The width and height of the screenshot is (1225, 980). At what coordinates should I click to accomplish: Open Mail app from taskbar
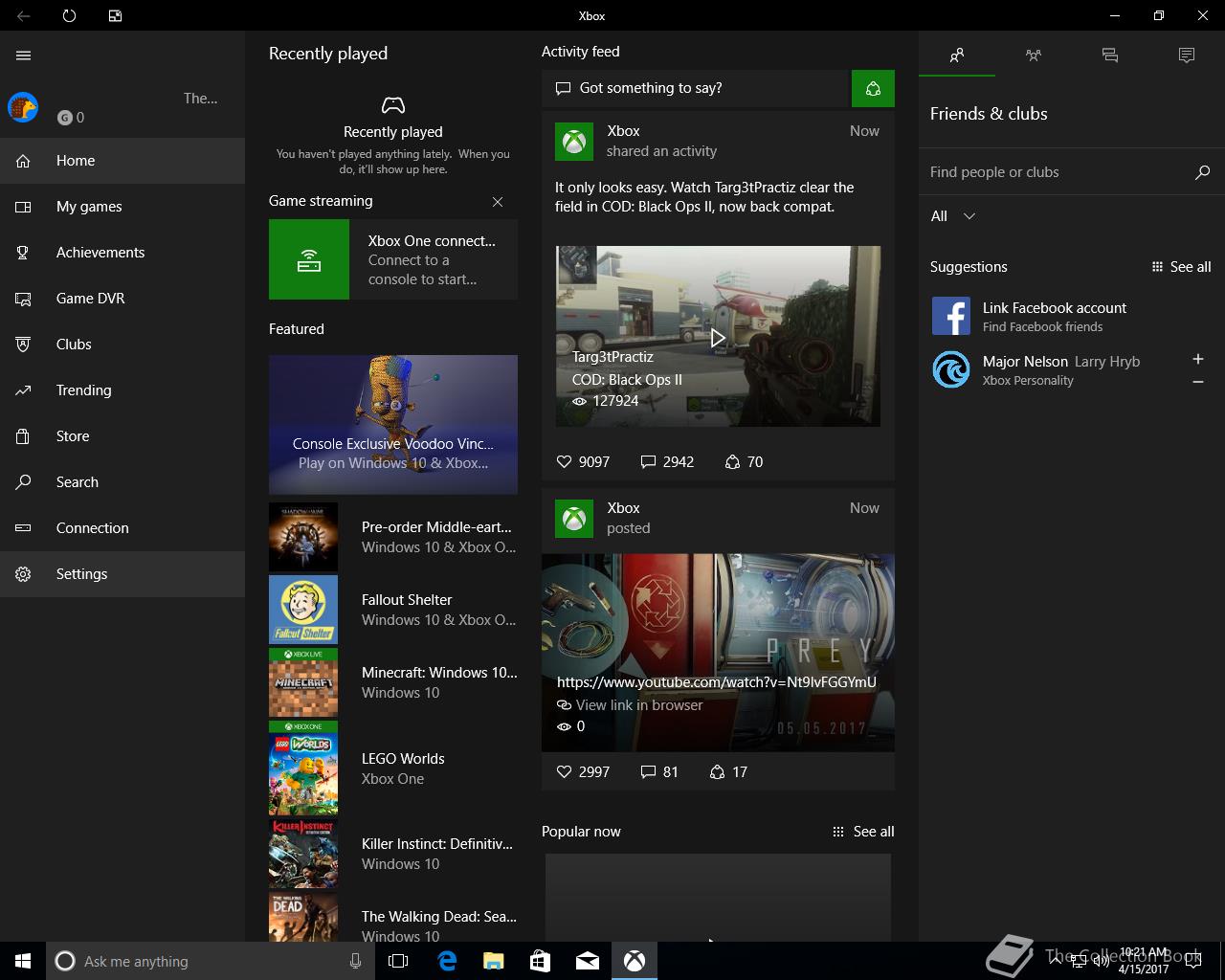pos(587,961)
